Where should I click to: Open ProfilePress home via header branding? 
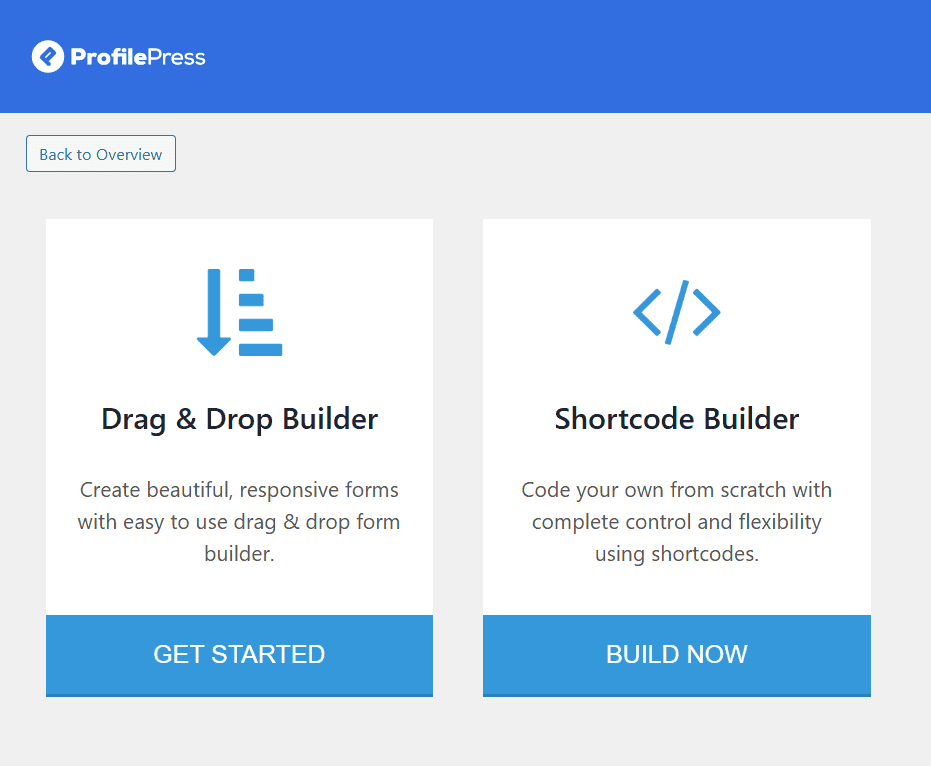[118, 57]
